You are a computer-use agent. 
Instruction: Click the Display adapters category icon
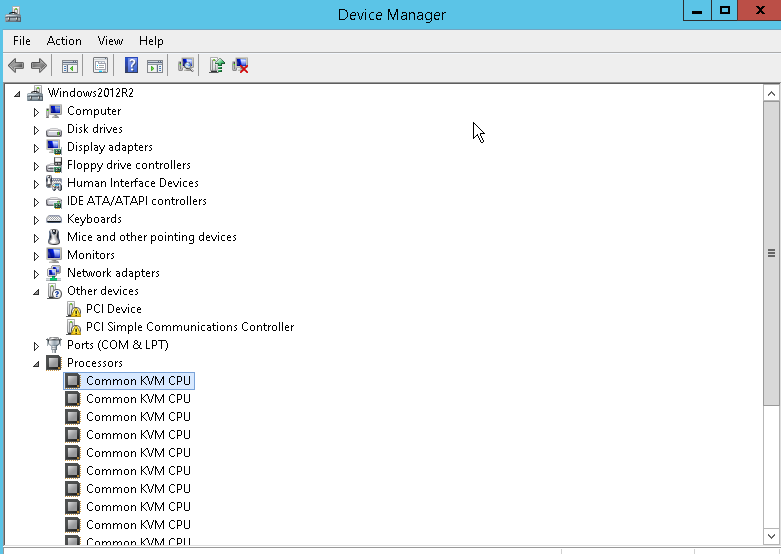(x=54, y=147)
